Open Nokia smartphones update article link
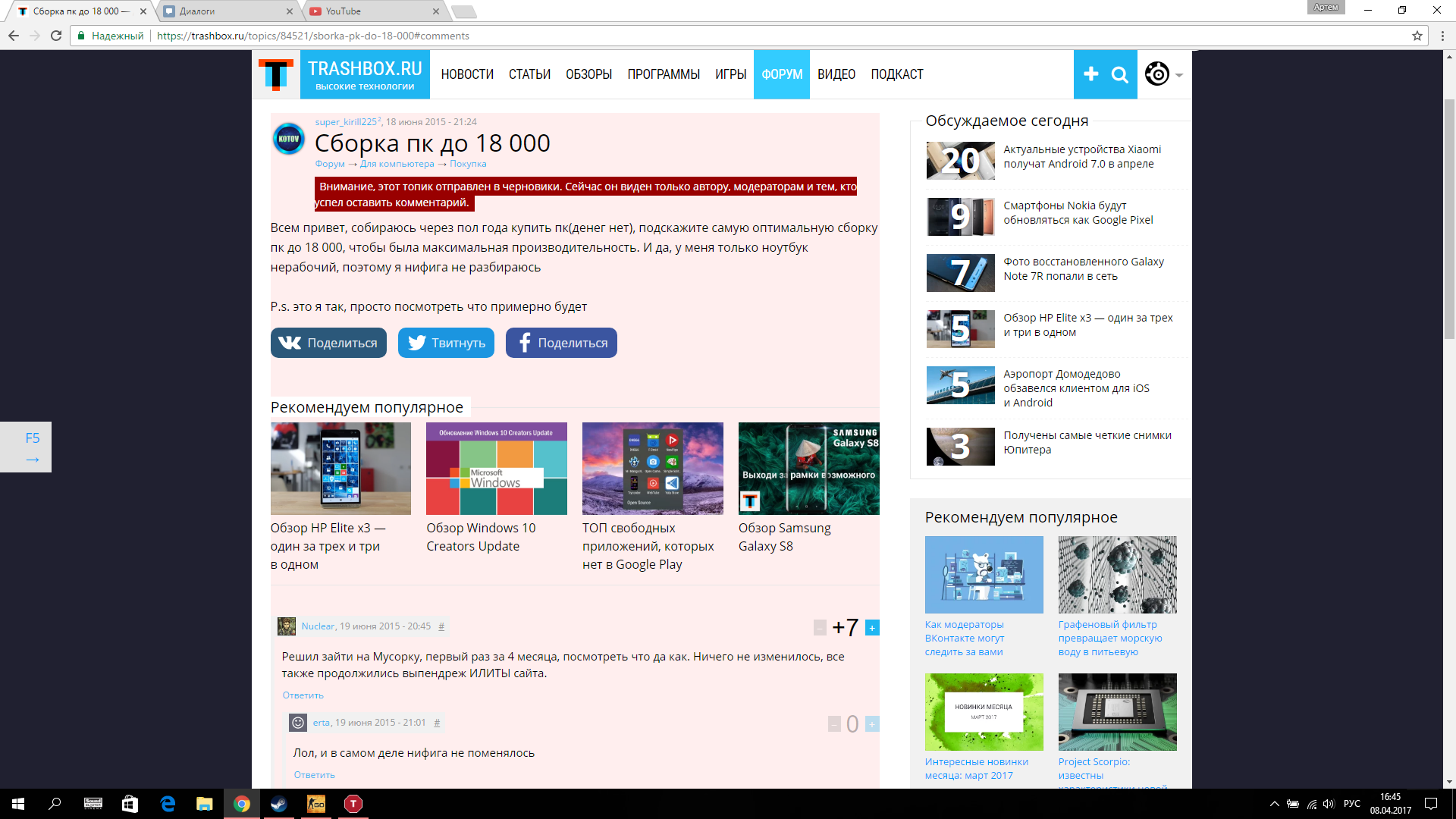 point(1078,213)
